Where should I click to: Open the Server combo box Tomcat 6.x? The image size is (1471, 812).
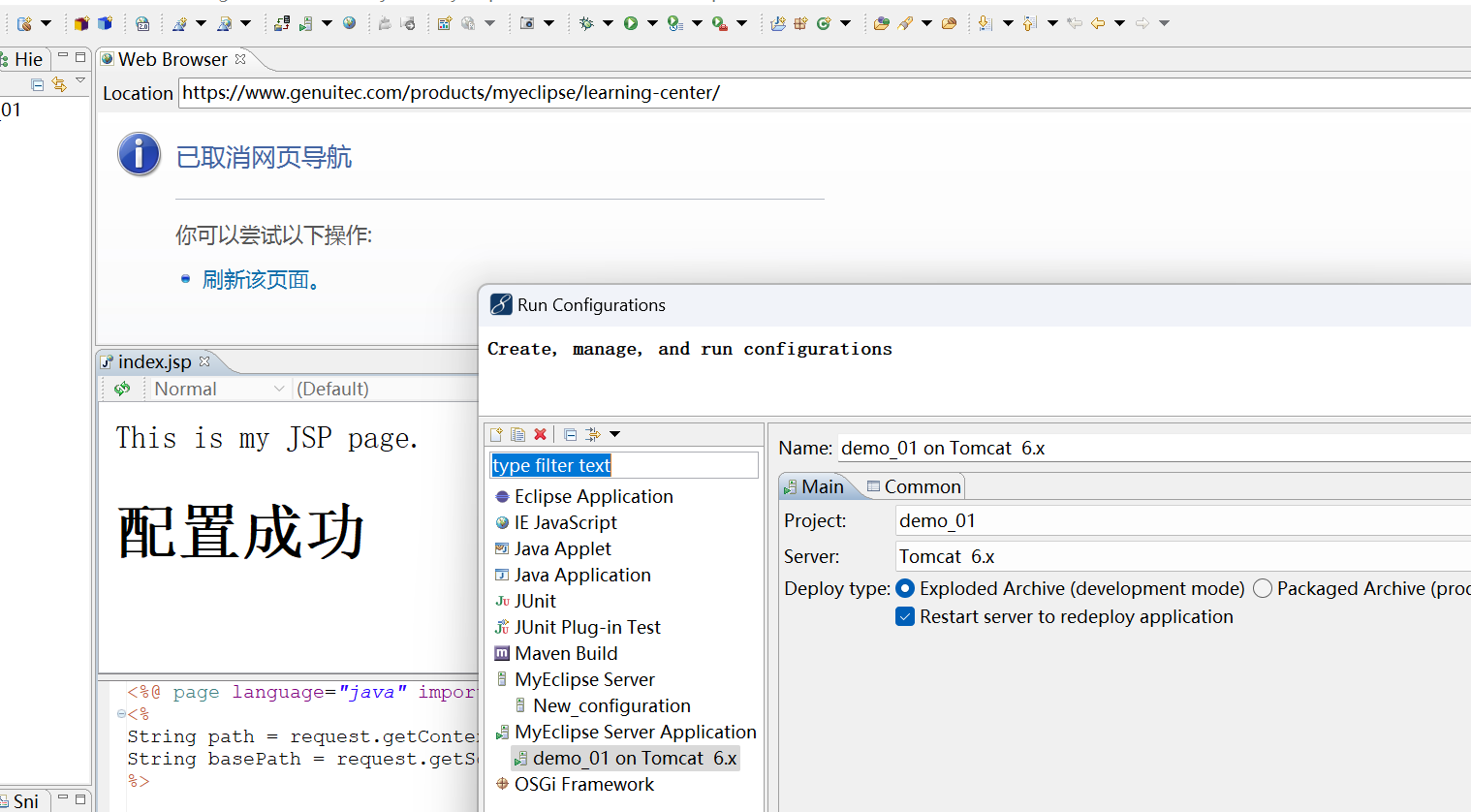pyautogui.click(x=1182, y=556)
